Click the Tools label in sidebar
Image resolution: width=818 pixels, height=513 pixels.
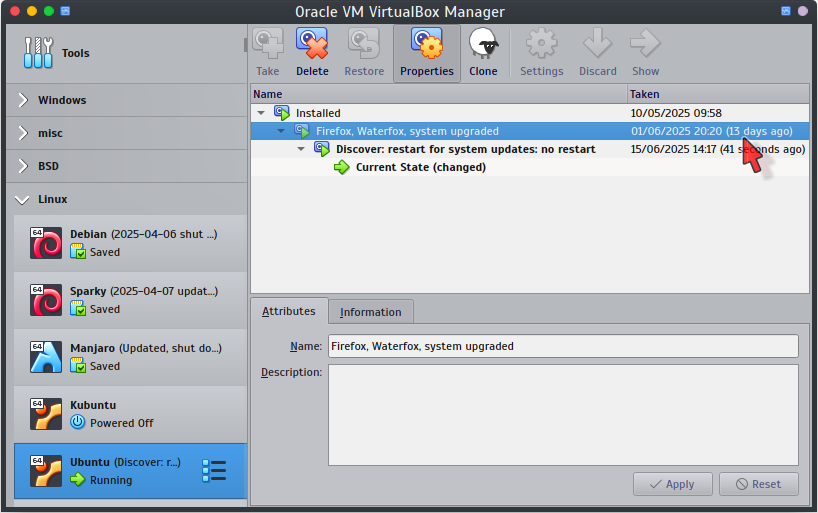[x=76, y=53]
